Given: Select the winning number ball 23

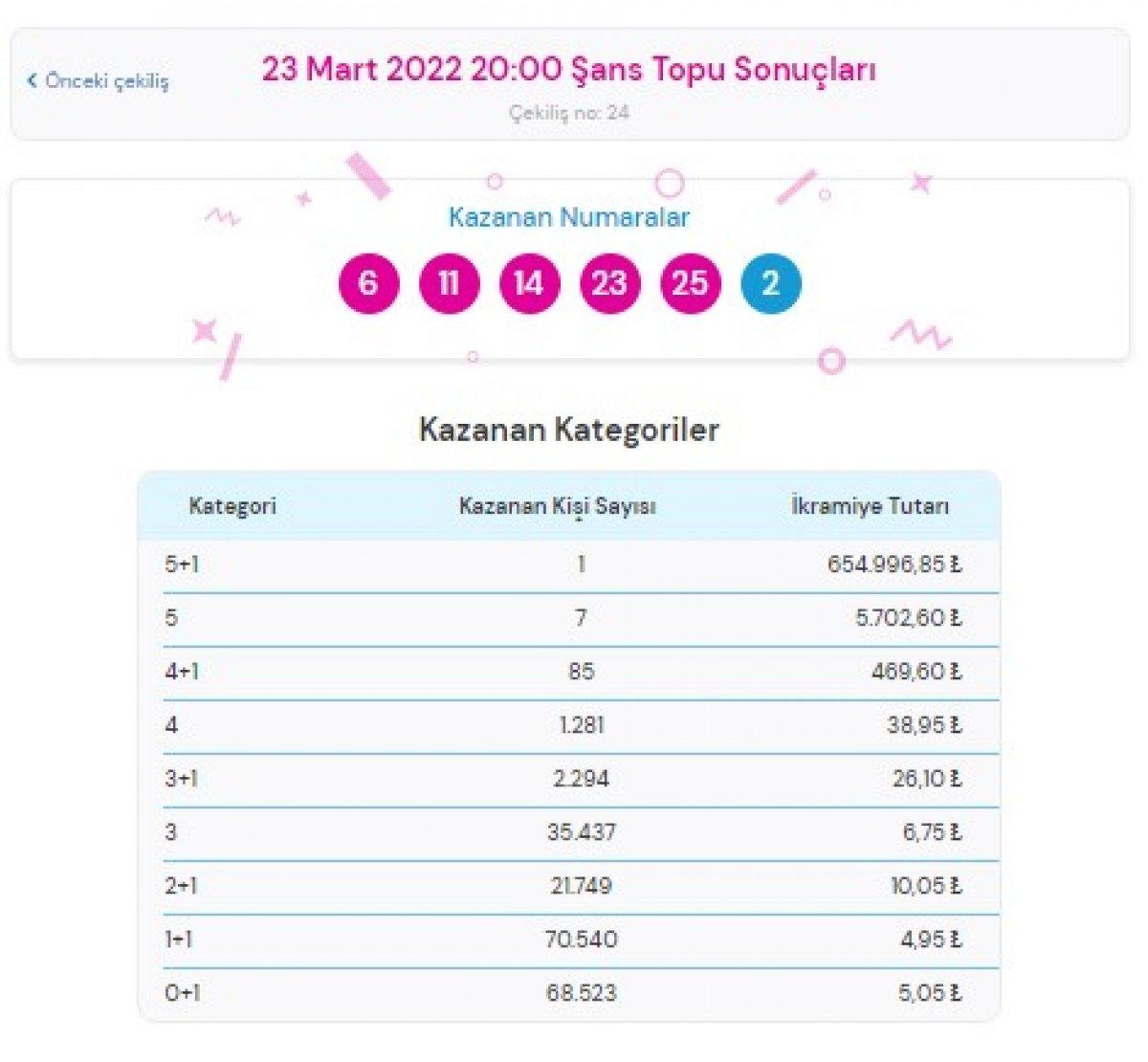Looking at the screenshot, I should (x=609, y=282).
